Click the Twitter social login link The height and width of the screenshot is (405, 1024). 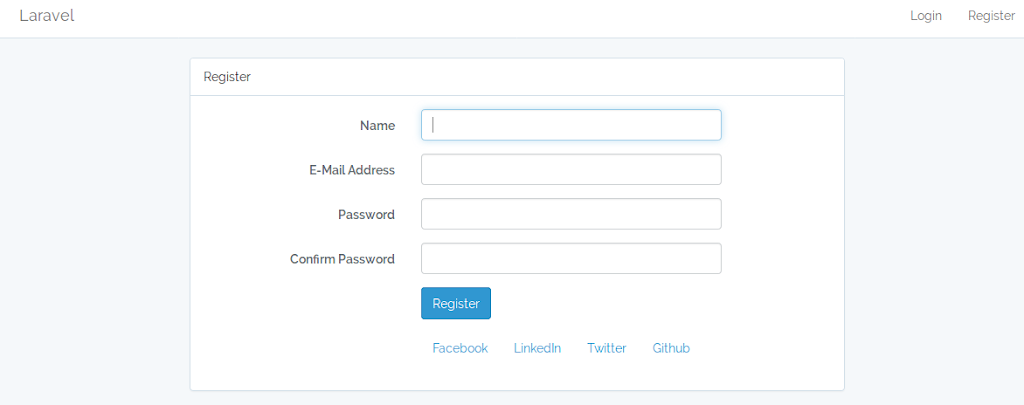click(x=607, y=348)
